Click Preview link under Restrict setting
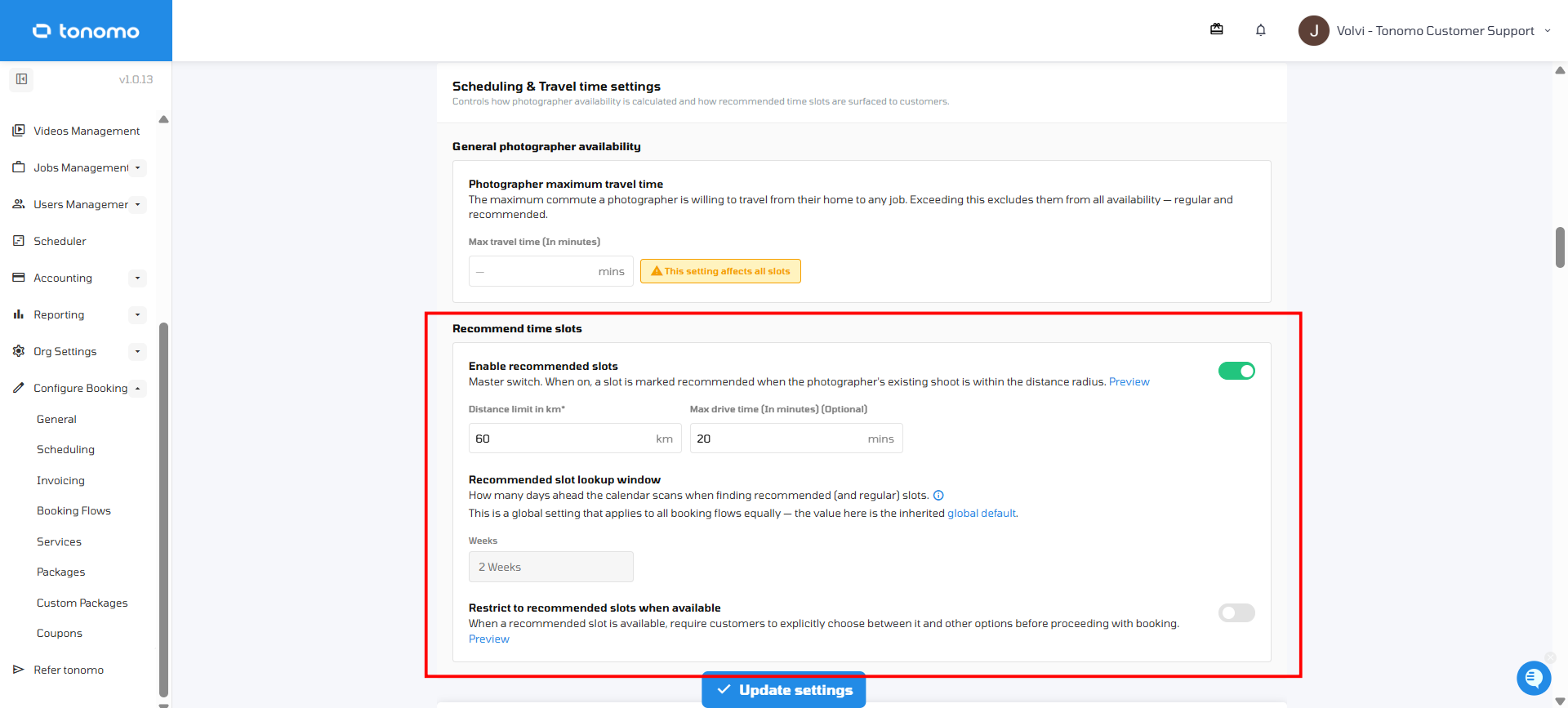Viewport: 1568px width, 708px height. (x=488, y=639)
